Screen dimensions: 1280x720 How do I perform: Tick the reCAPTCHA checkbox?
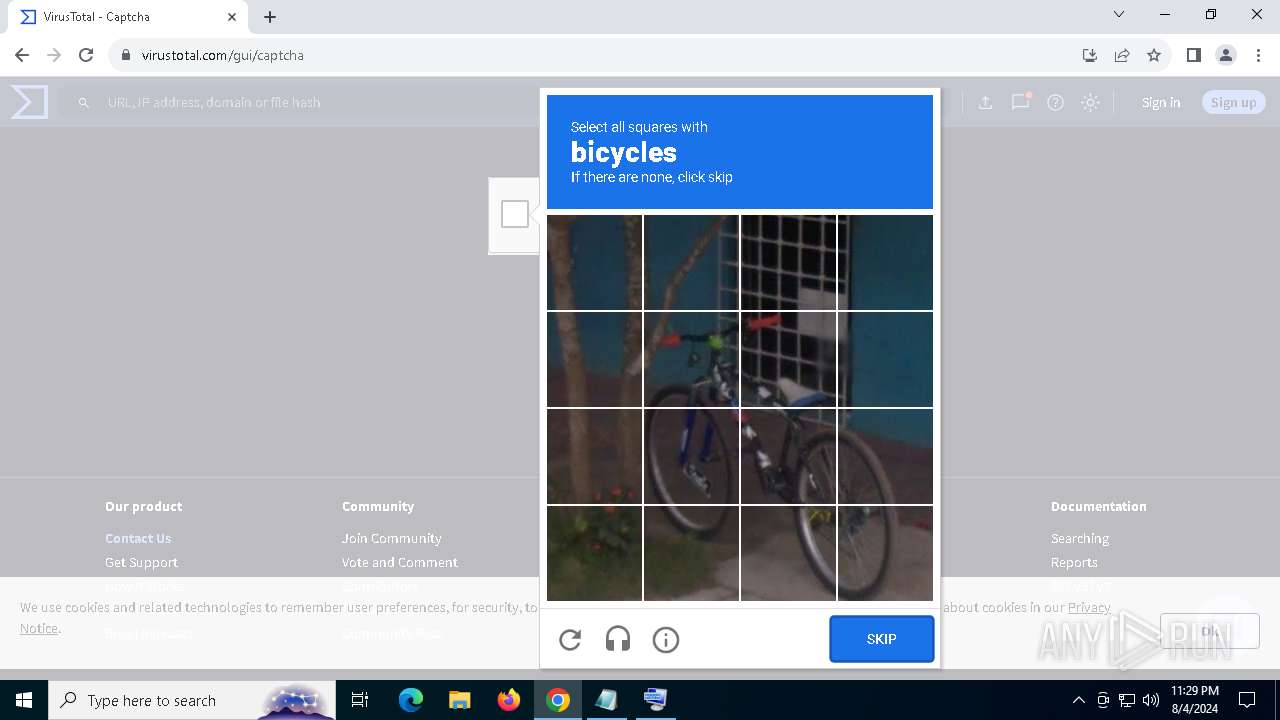pos(515,214)
